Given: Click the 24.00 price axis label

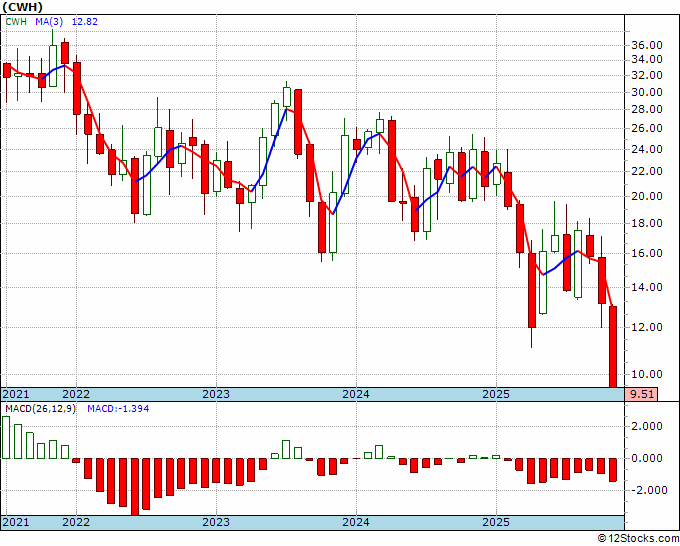Looking at the screenshot, I should pyautogui.click(x=647, y=149).
